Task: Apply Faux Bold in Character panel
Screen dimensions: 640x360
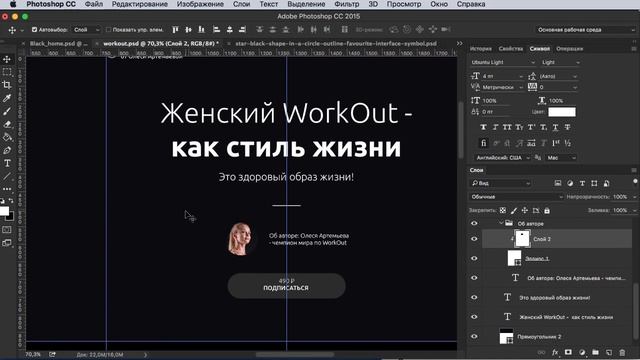Action: click(483, 127)
